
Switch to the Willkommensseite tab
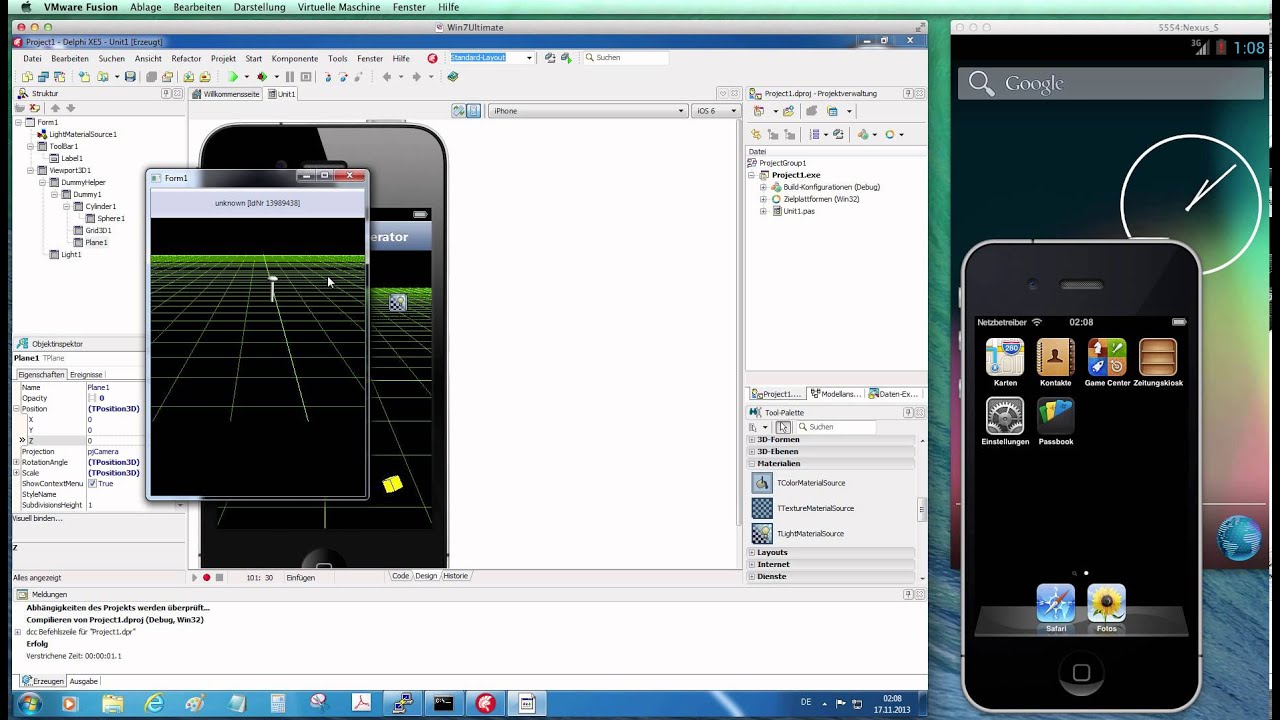click(225, 94)
